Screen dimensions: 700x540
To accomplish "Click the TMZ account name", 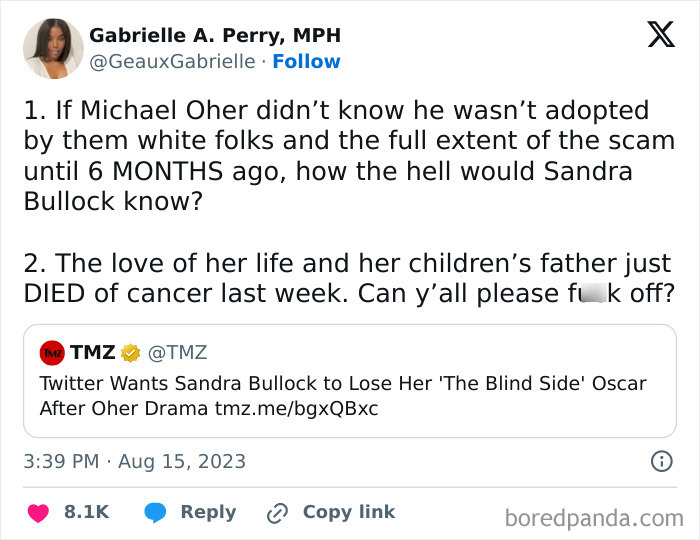I will (x=92, y=352).
